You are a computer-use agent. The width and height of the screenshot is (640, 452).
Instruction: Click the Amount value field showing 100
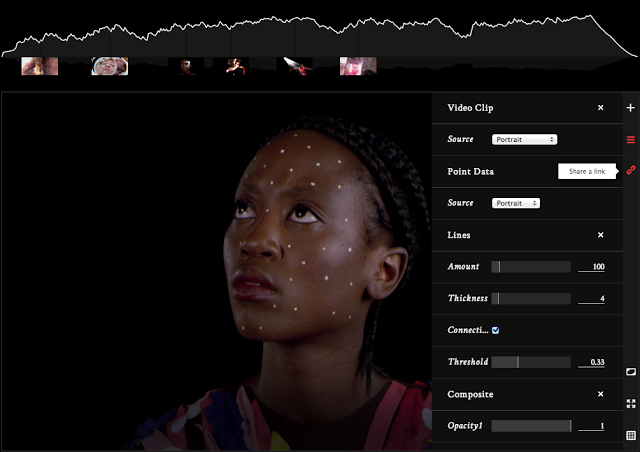click(x=592, y=267)
